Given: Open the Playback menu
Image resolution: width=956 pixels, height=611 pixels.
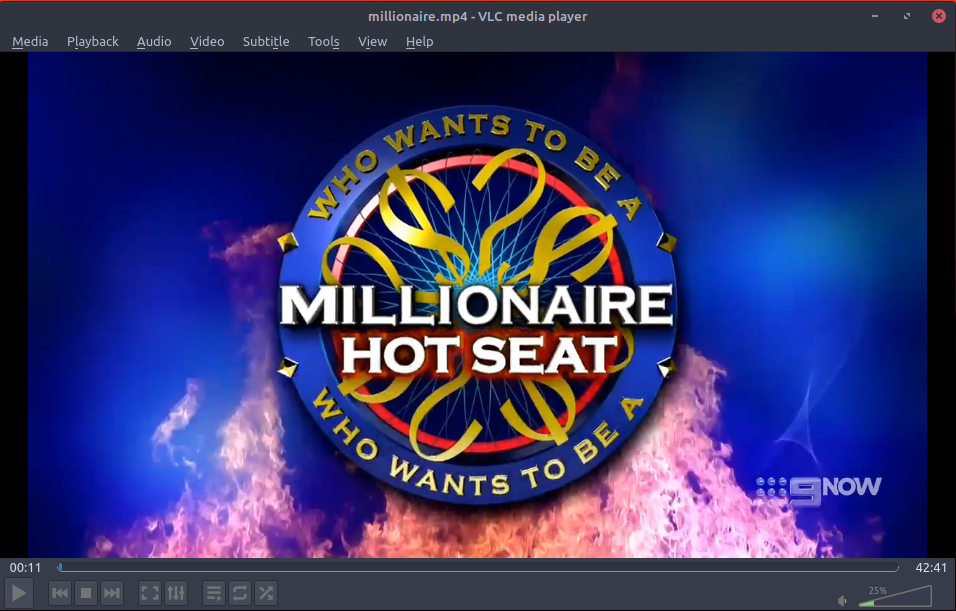Looking at the screenshot, I should [x=93, y=41].
